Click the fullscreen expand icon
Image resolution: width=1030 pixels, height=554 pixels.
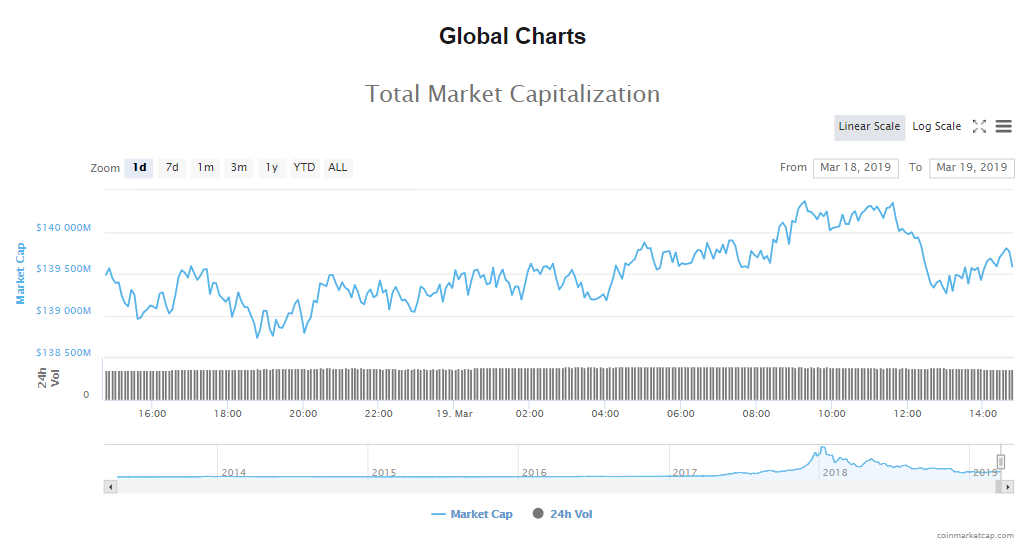coord(979,127)
